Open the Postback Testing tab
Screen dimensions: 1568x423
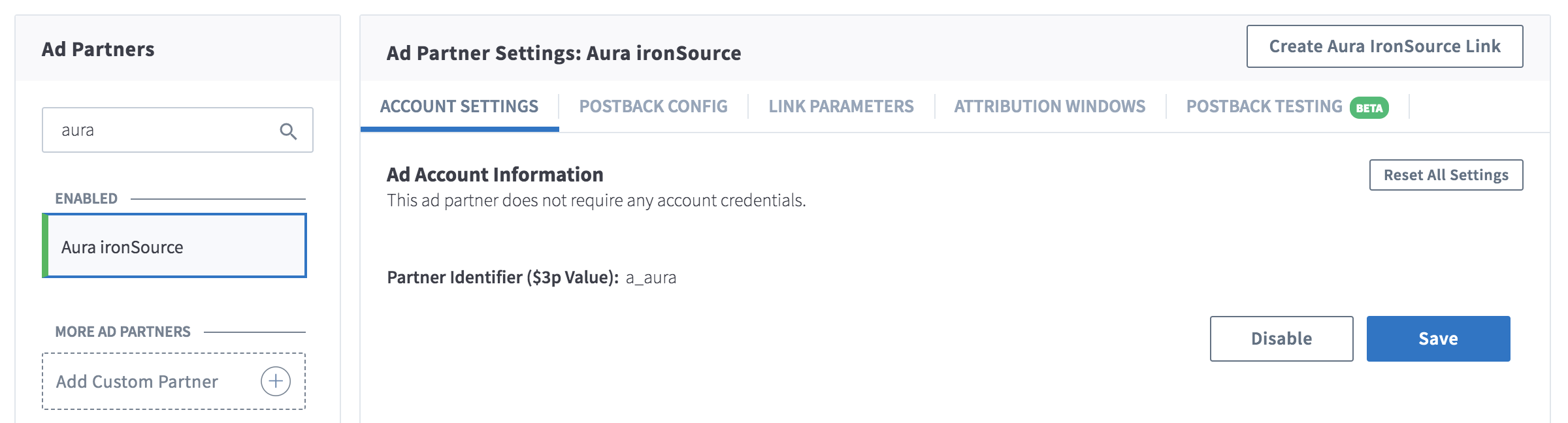[x=1287, y=106]
